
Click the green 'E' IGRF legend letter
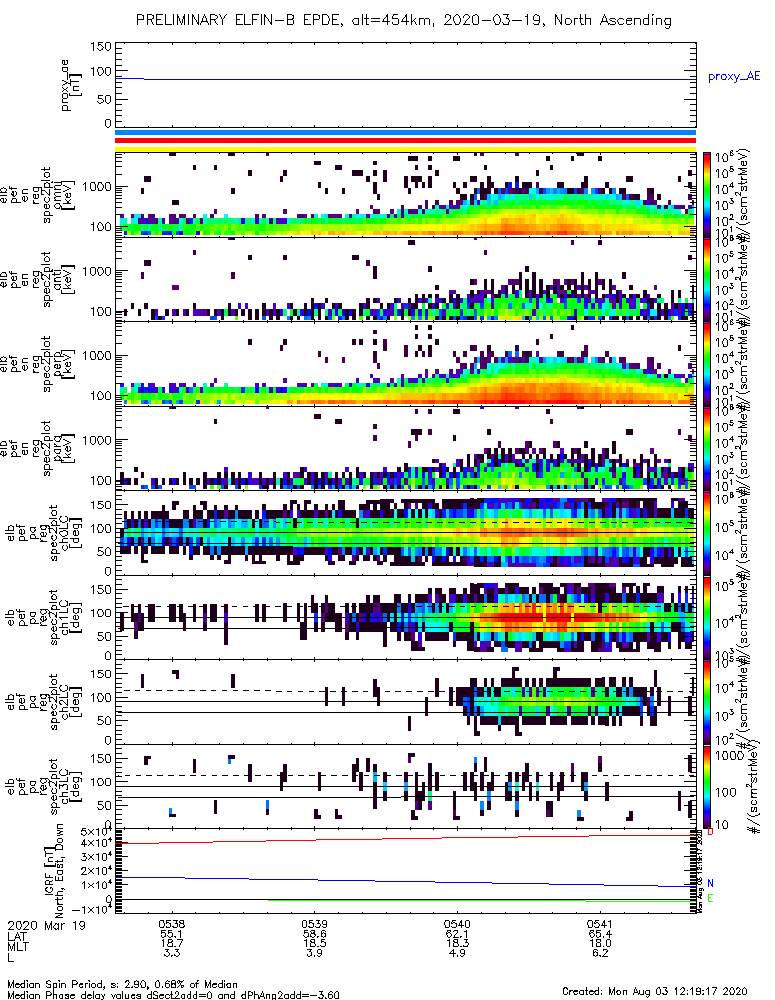click(x=711, y=899)
